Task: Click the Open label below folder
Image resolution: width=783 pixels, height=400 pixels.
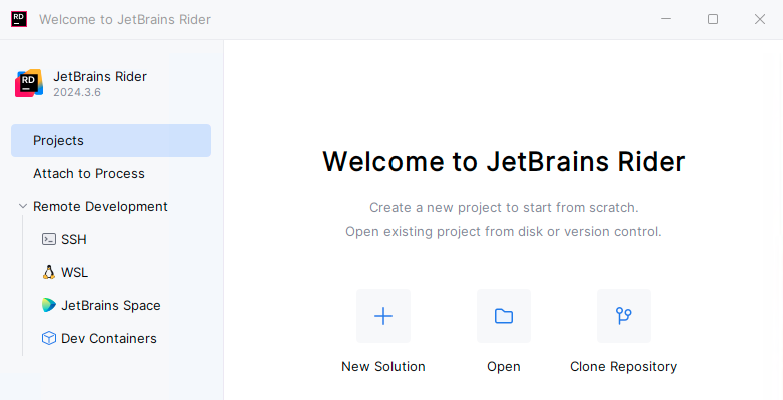Action: pyautogui.click(x=504, y=367)
